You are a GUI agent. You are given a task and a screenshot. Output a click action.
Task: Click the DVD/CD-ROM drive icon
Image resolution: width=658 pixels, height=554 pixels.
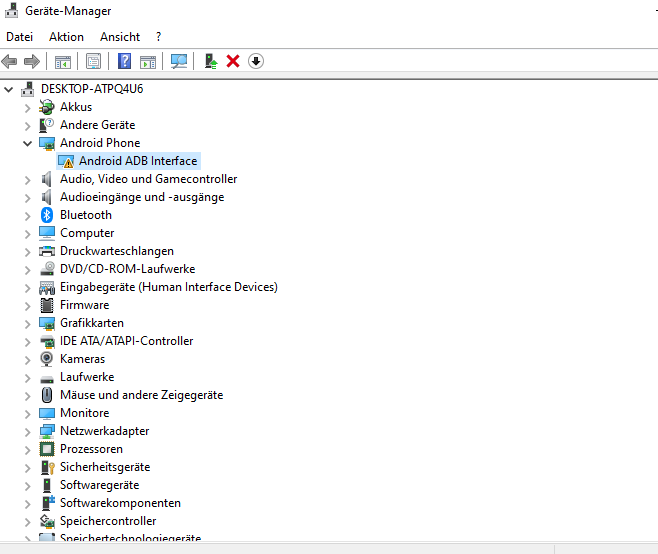tap(47, 269)
